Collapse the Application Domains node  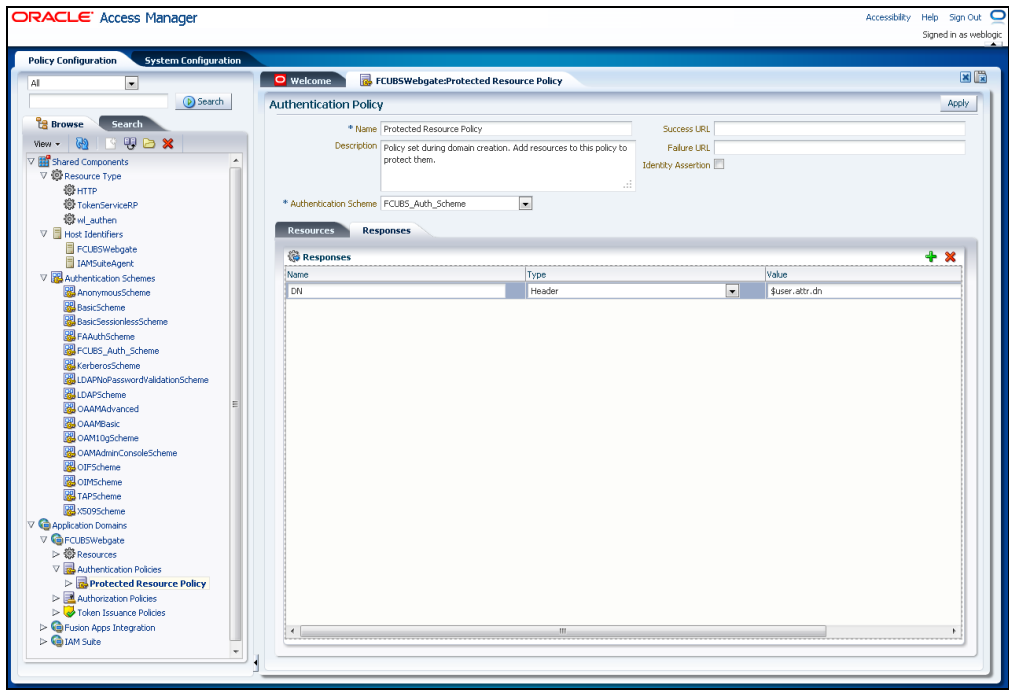pyautogui.click(x=31, y=525)
